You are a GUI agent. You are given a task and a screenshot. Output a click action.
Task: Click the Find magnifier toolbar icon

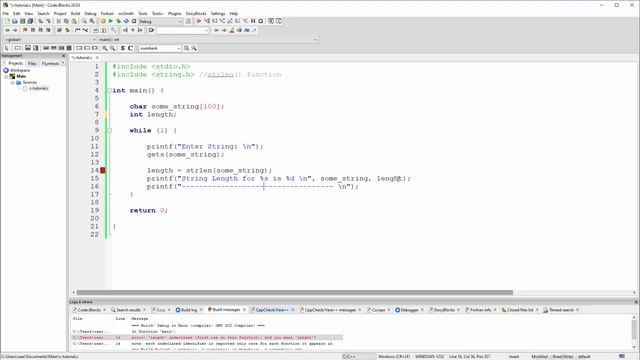click(x=84, y=21)
